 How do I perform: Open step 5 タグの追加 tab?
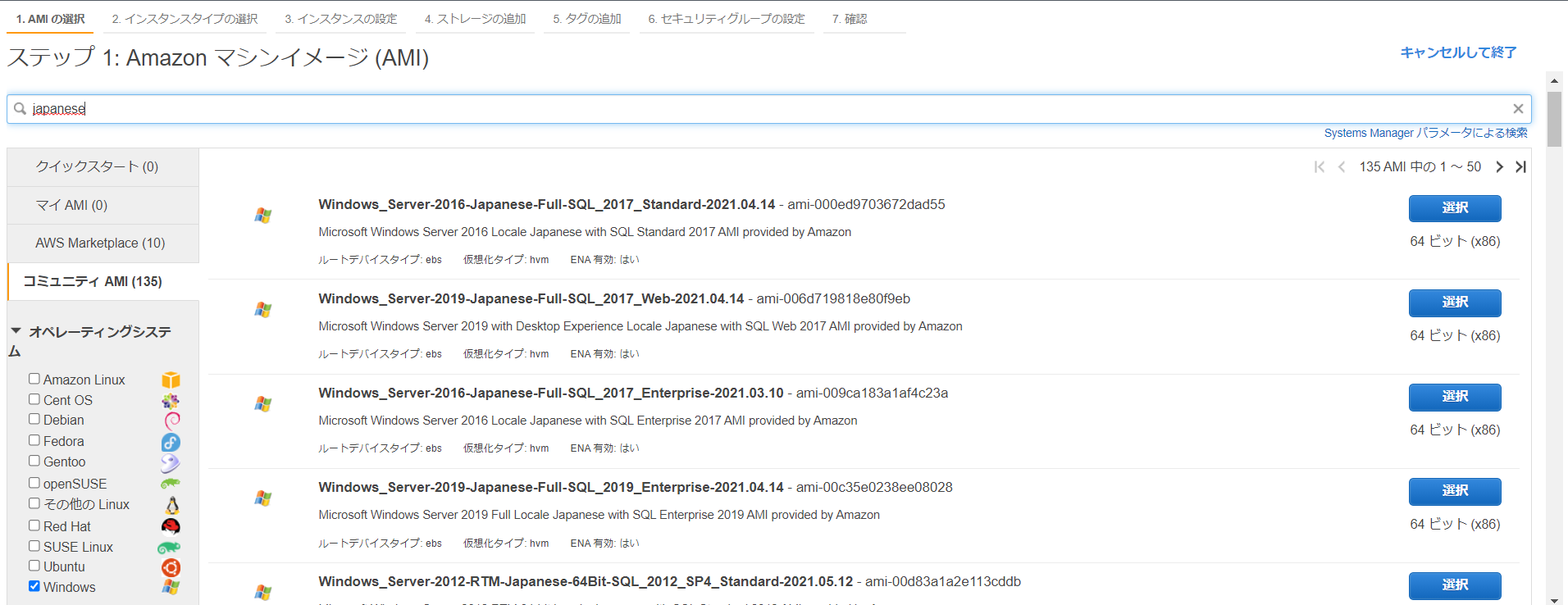point(587,19)
